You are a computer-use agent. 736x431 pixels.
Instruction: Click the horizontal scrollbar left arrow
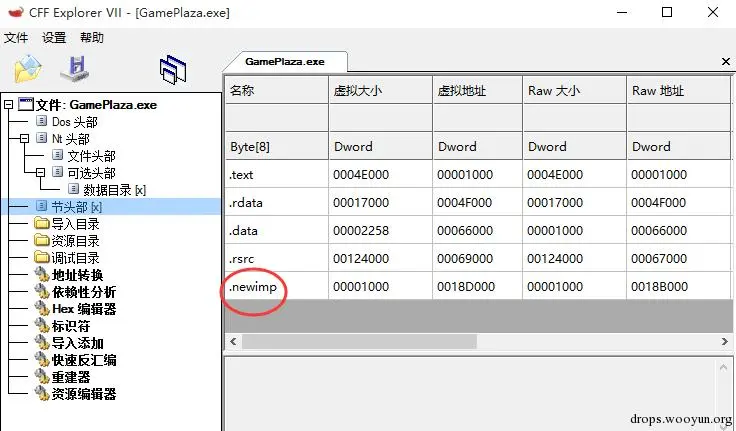pyautogui.click(x=233, y=341)
